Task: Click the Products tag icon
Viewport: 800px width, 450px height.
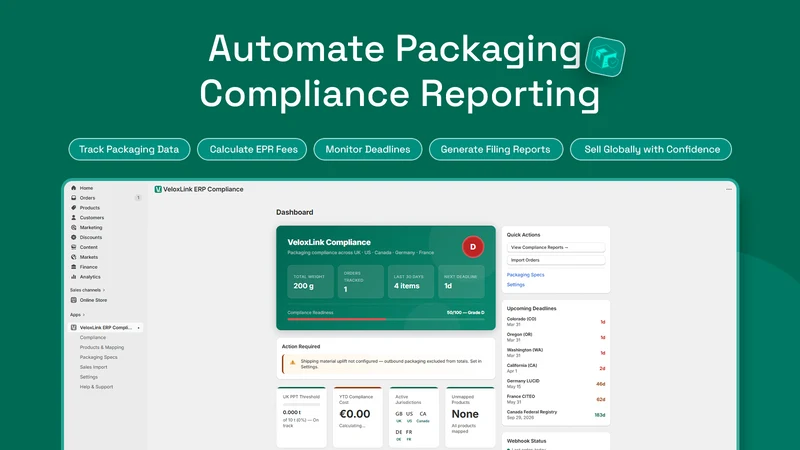Action: (x=73, y=208)
